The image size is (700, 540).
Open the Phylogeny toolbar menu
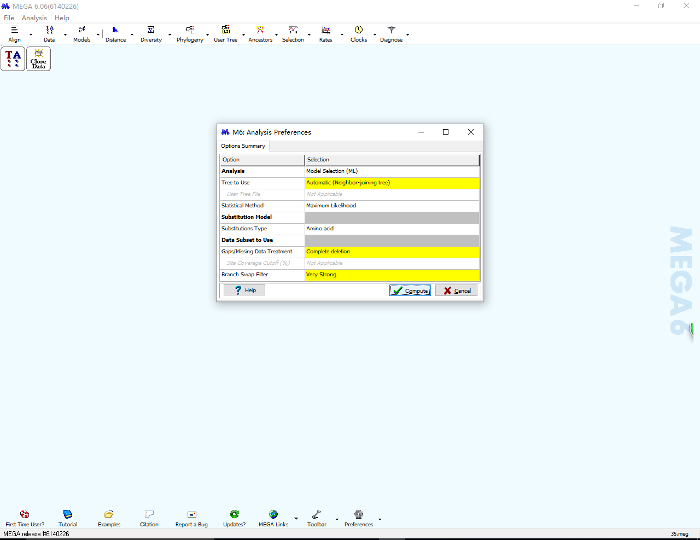point(189,33)
